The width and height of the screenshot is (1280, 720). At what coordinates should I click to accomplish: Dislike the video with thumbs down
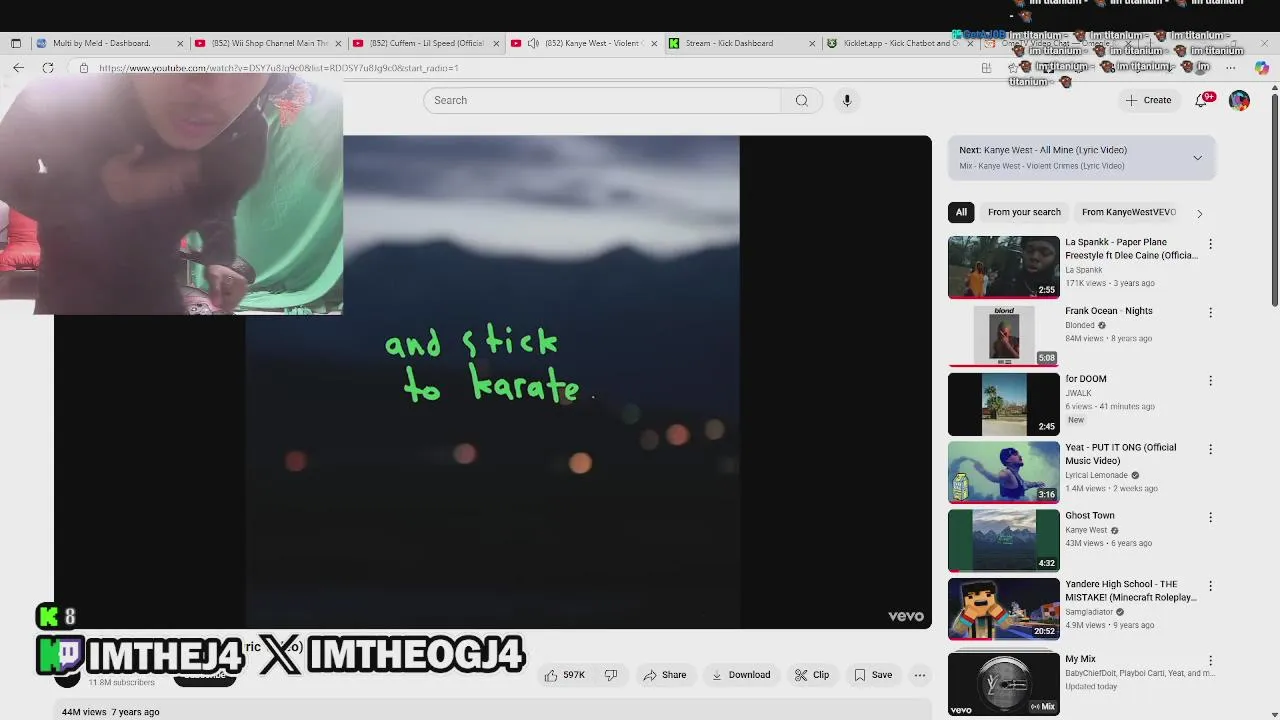[611, 675]
